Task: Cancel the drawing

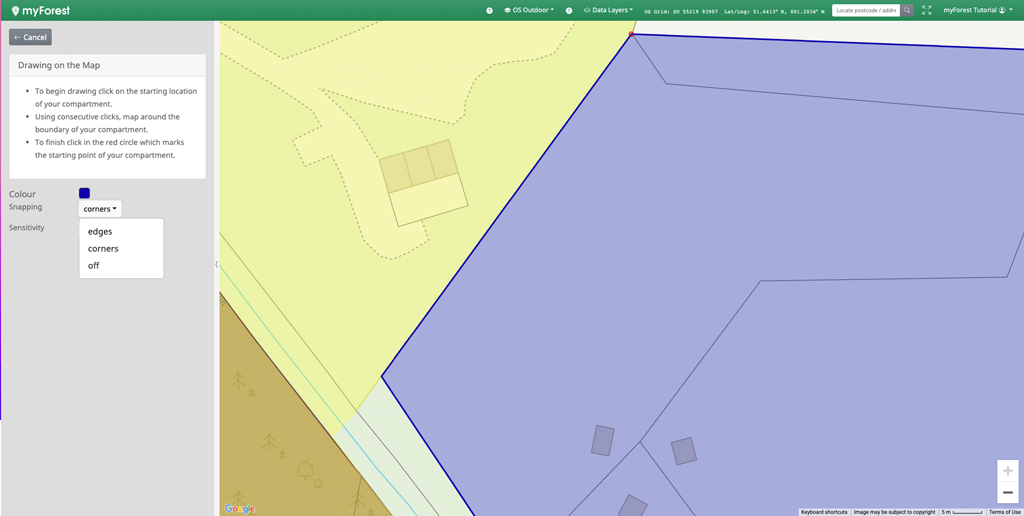Action: (x=30, y=37)
